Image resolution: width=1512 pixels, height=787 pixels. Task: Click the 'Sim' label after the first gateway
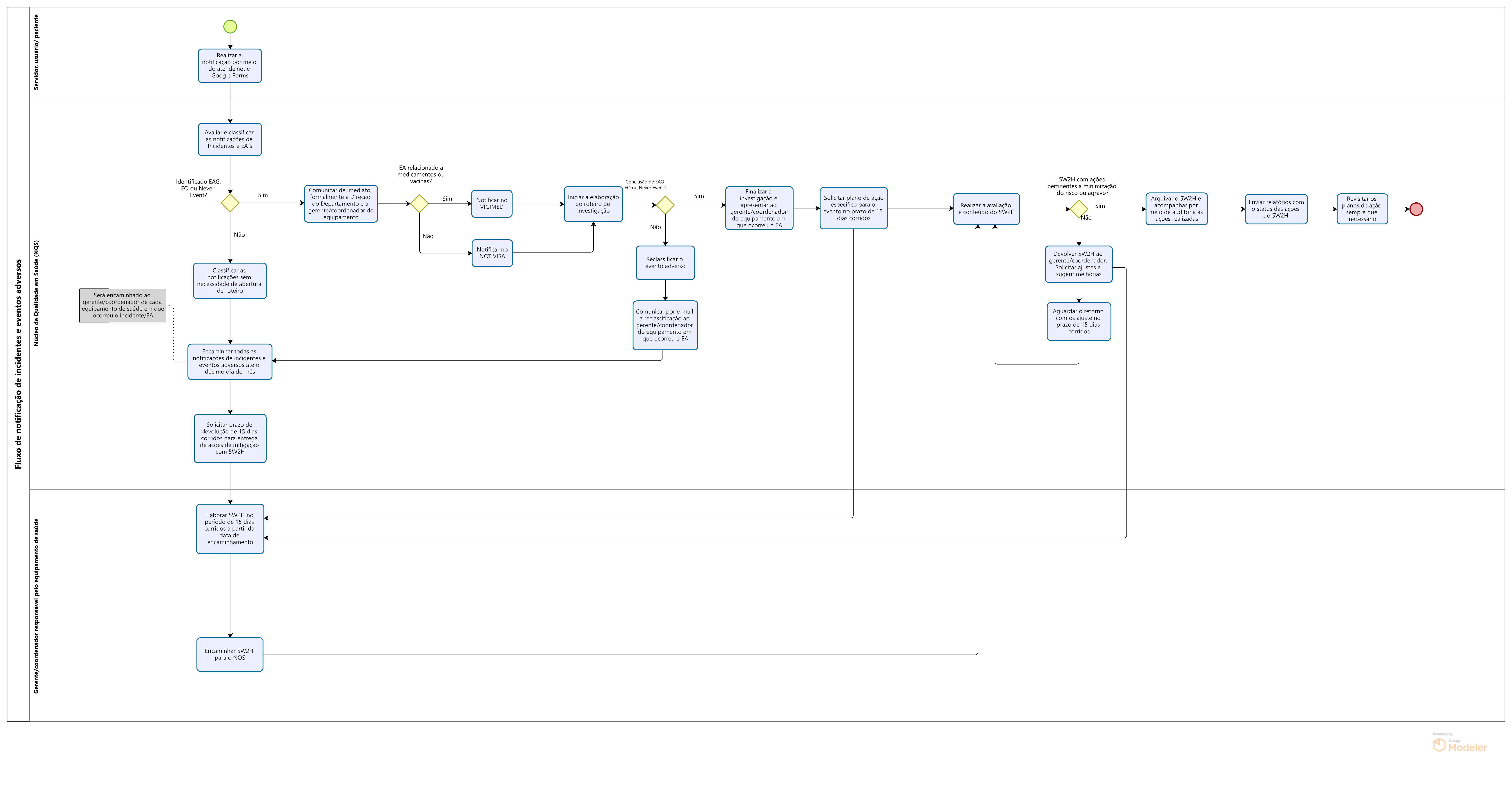pos(263,195)
